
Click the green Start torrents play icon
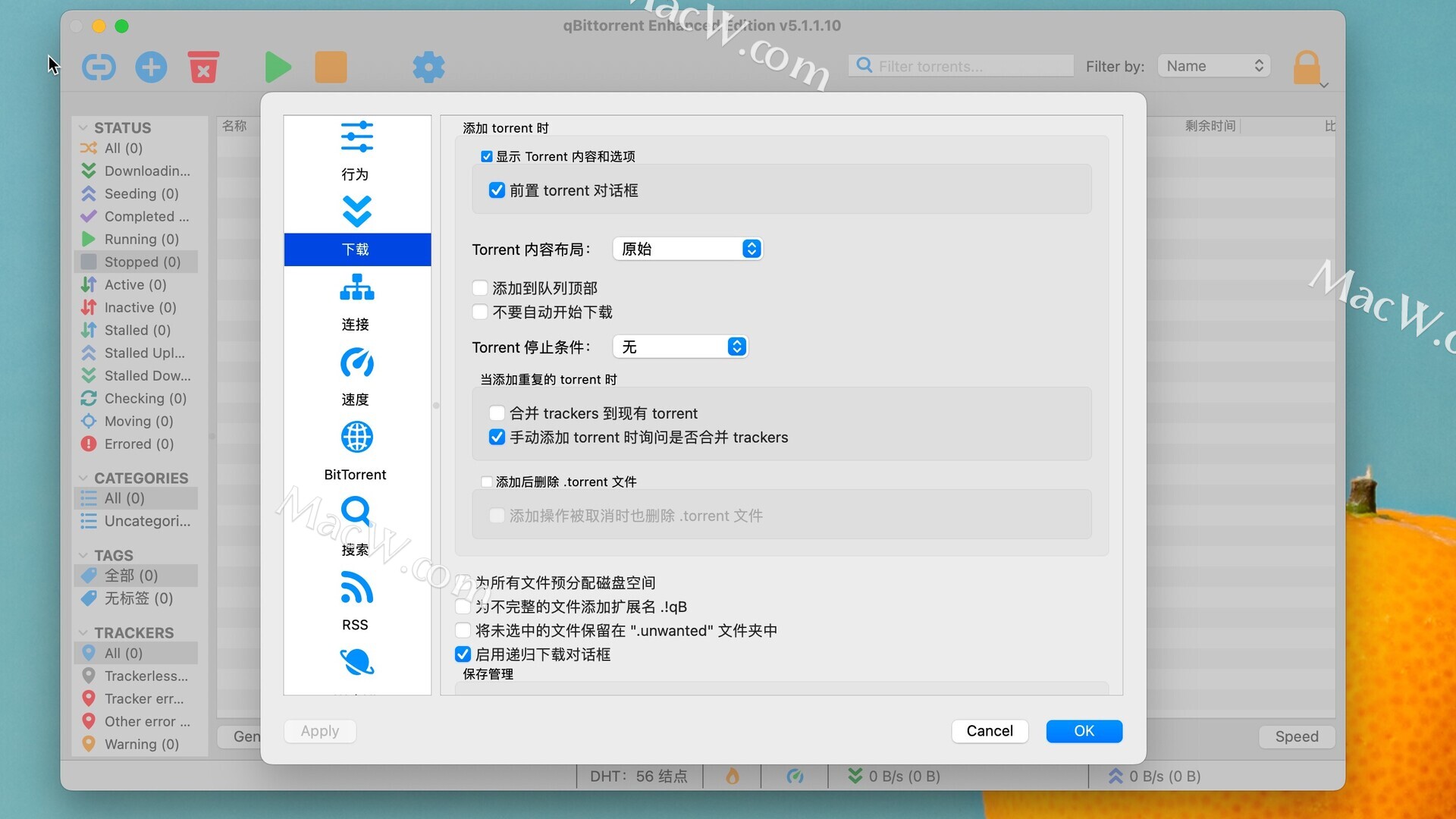pyautogui.click(x=278, y=67)
